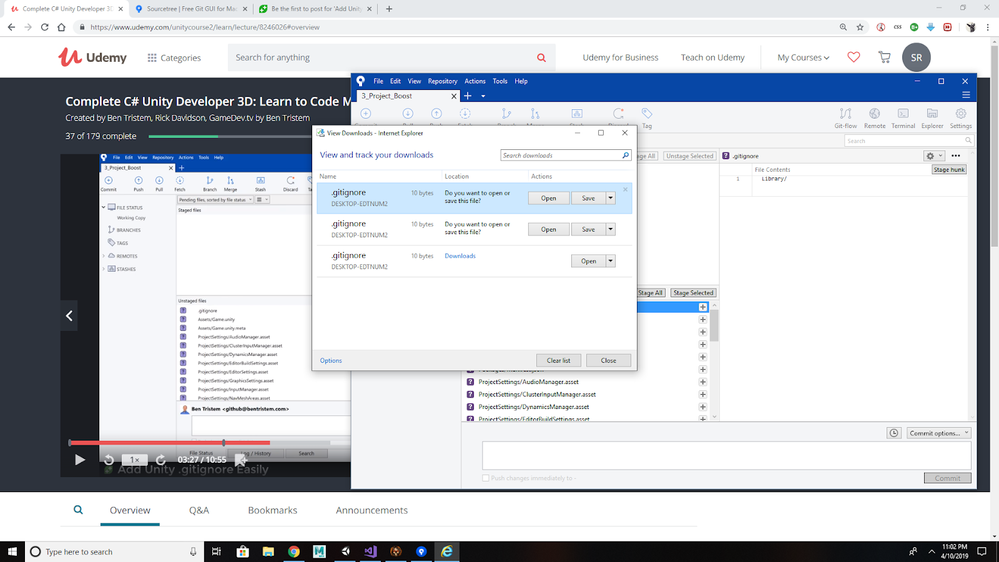This screenshot has height=562, width=999.
Task: Bookmark this page with Chrome star
Action: point(860,27)
